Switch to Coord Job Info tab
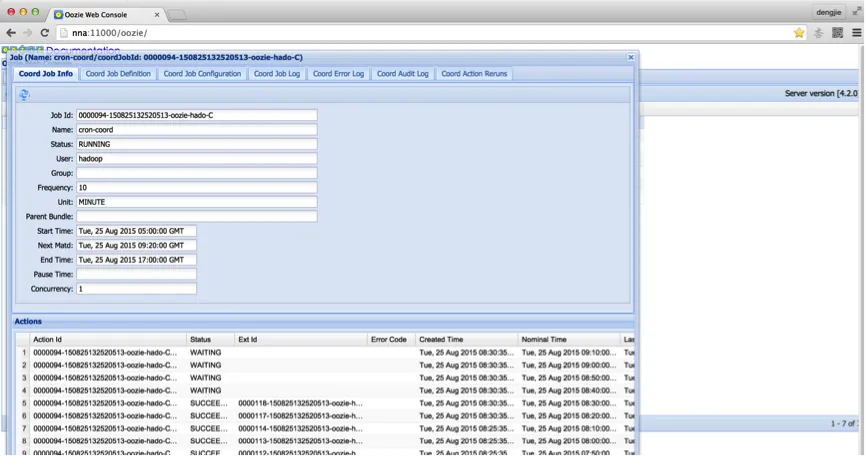 (46, 74)
